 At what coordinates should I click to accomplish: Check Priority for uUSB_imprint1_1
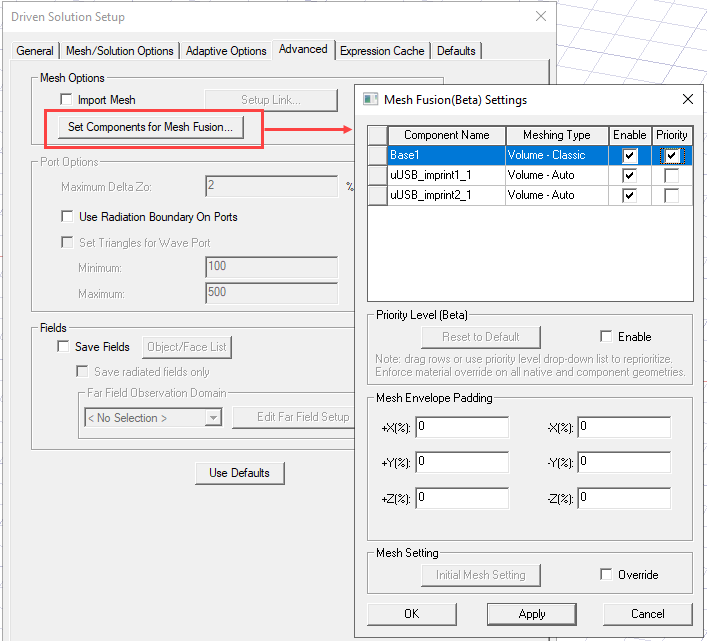click(671, 175)
